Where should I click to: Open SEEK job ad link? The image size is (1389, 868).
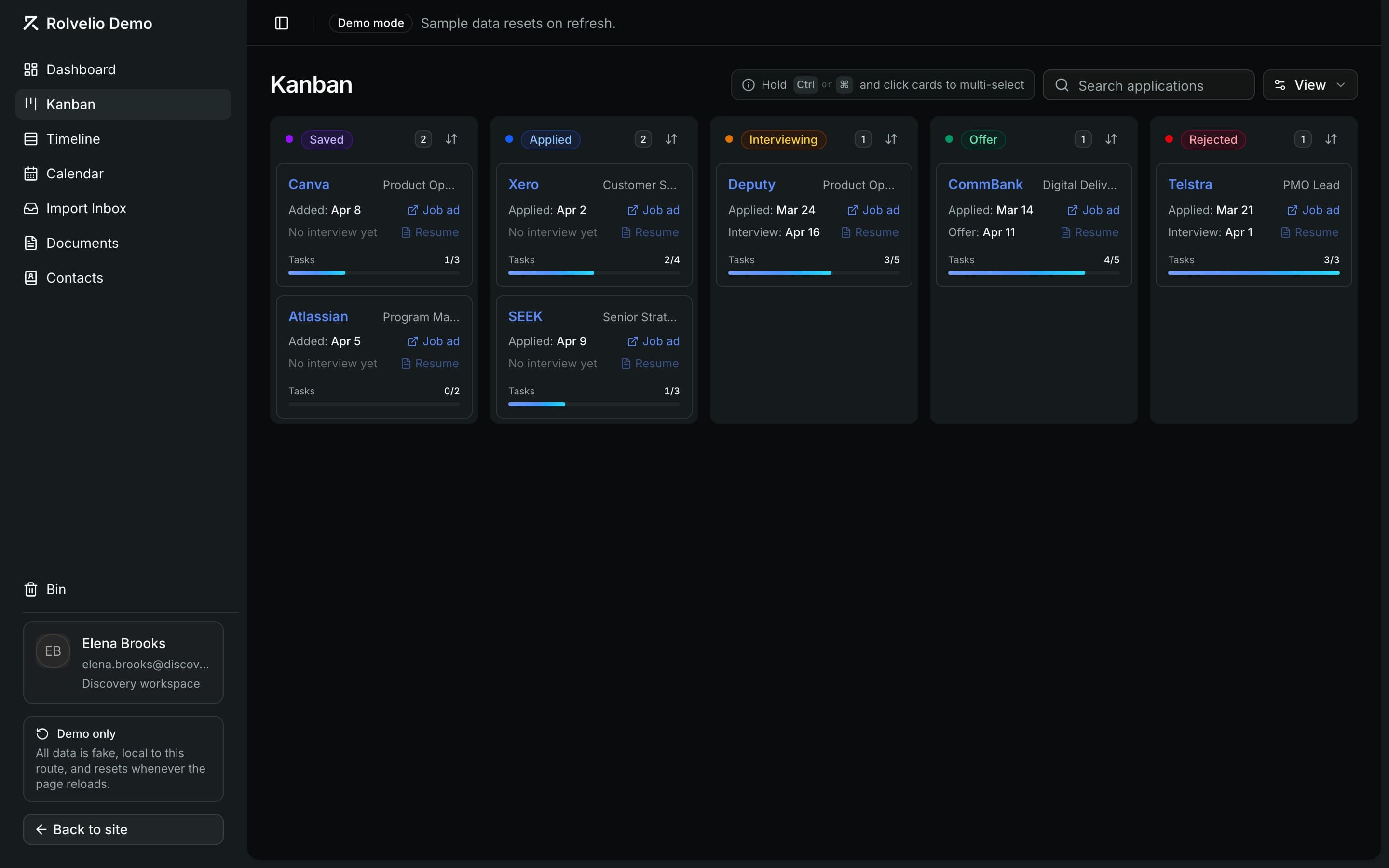[x=653, y=341]
